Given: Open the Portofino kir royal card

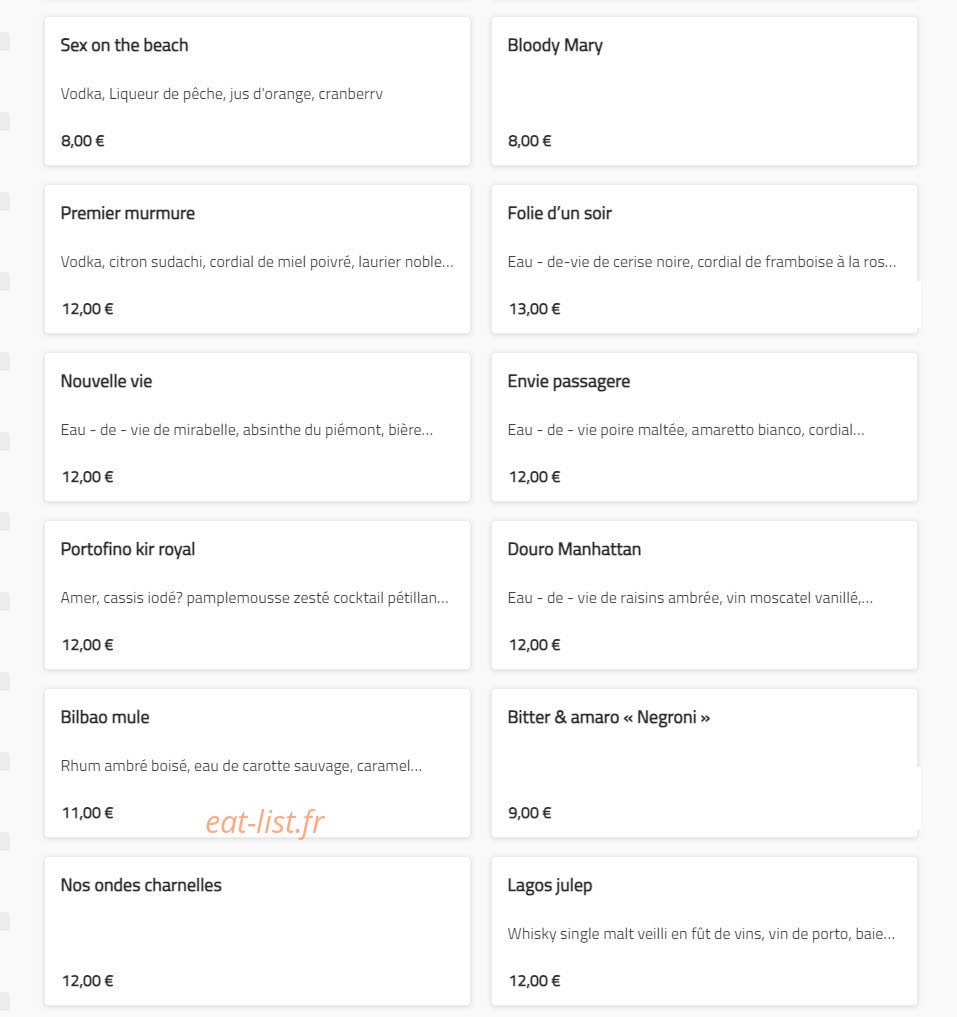Looking at the screenshot, I should click(257, 595).
